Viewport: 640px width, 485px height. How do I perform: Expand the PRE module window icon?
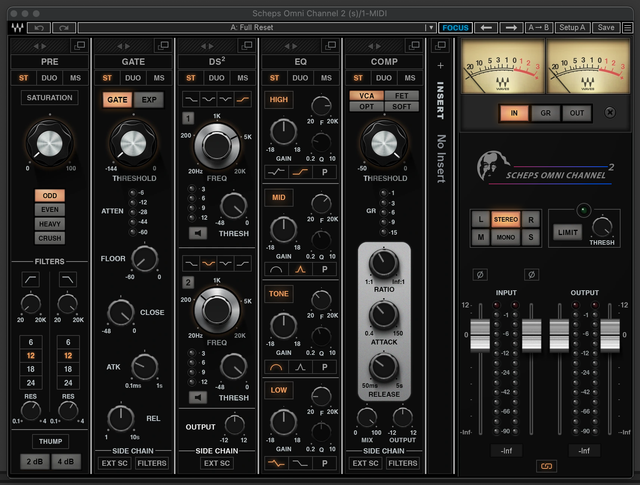(80, 45)
